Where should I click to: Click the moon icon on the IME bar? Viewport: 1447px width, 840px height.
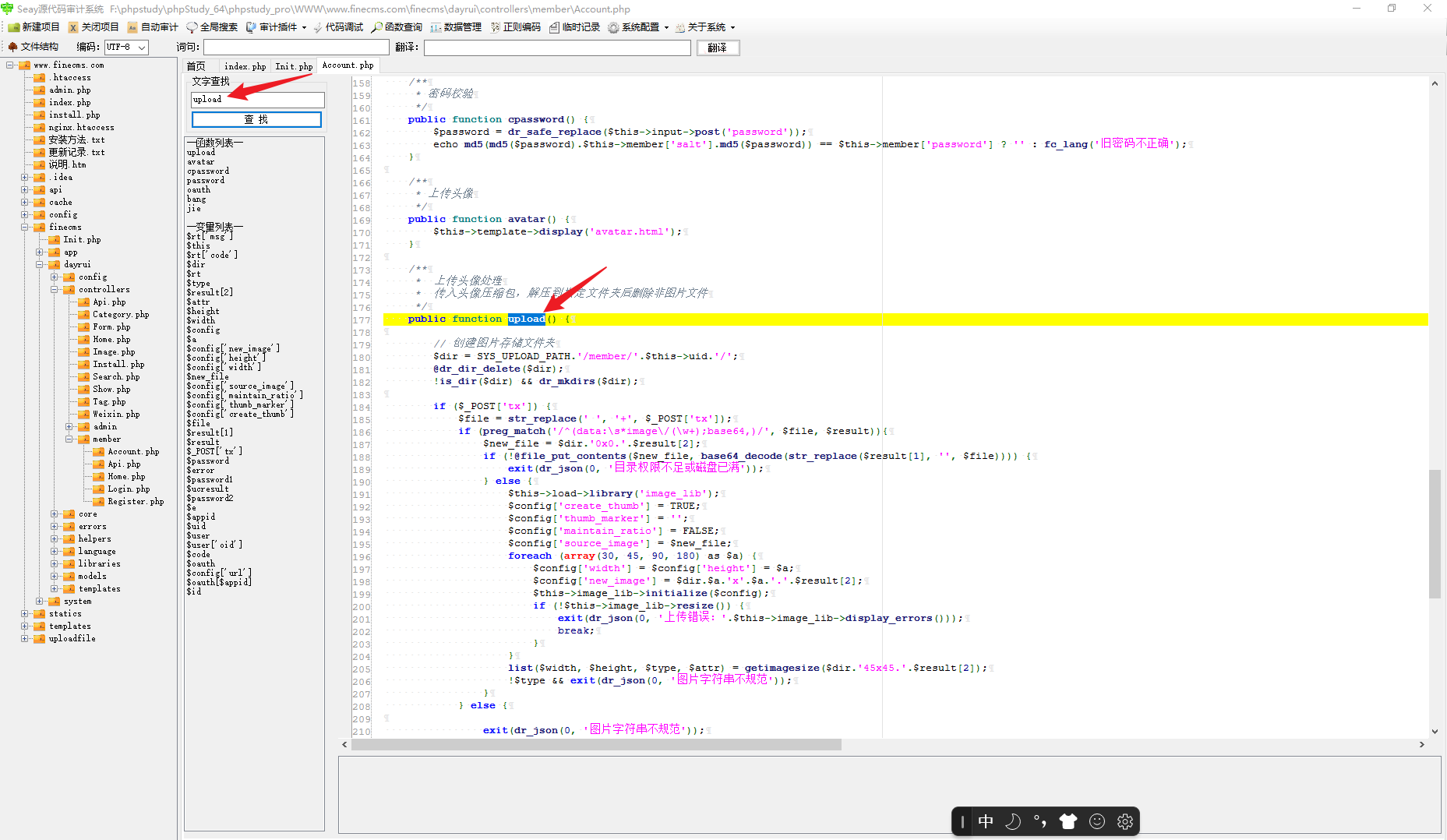click(1013, 821)
